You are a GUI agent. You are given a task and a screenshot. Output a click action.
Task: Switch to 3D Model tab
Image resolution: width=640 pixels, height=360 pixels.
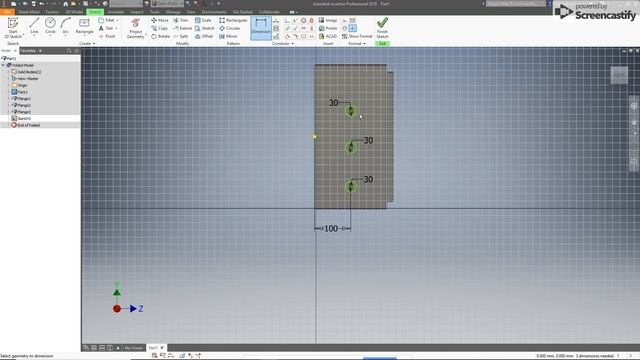coord(74,12)
